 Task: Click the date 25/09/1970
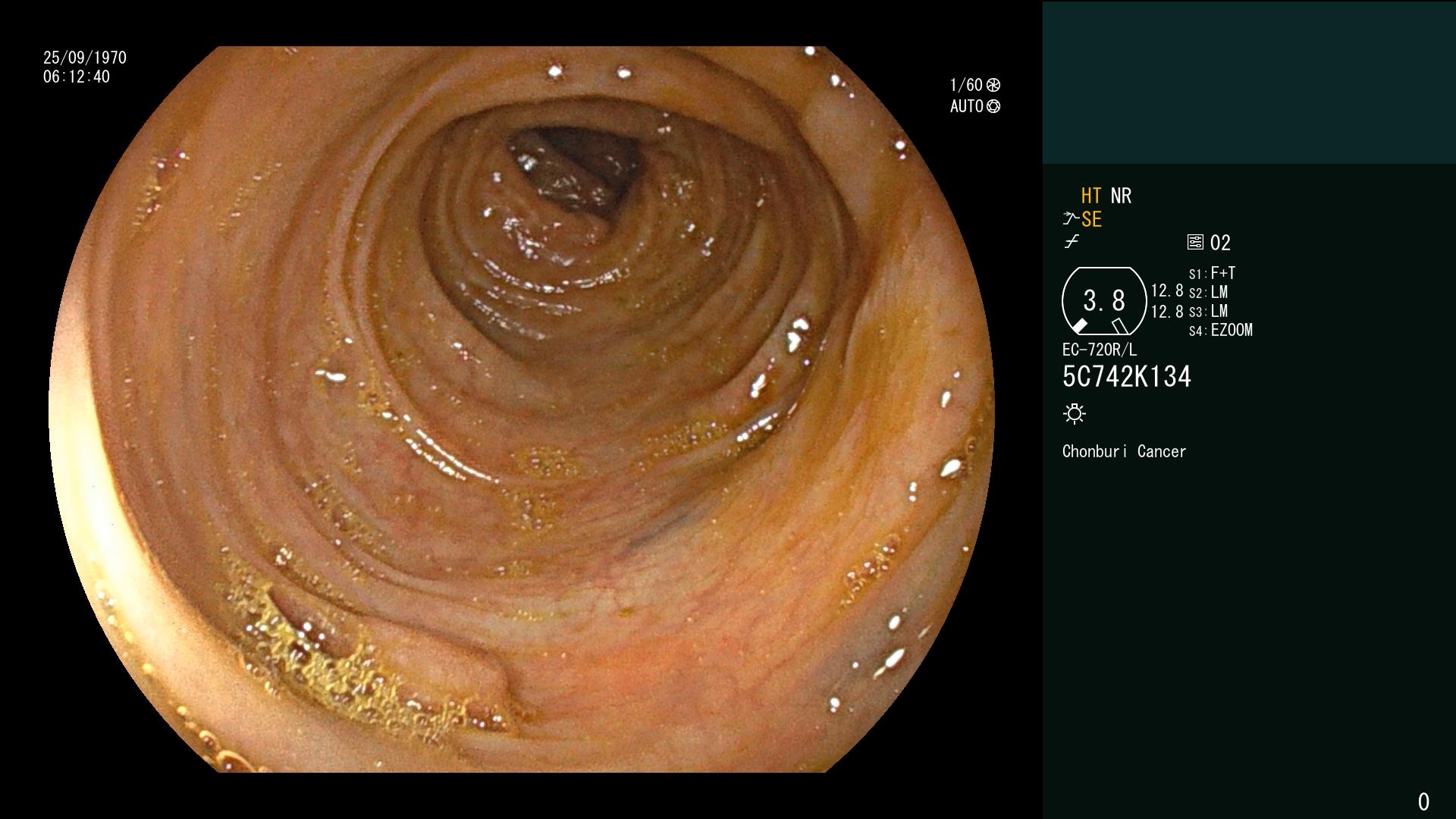pyautogui.click(x=85, y=58)
